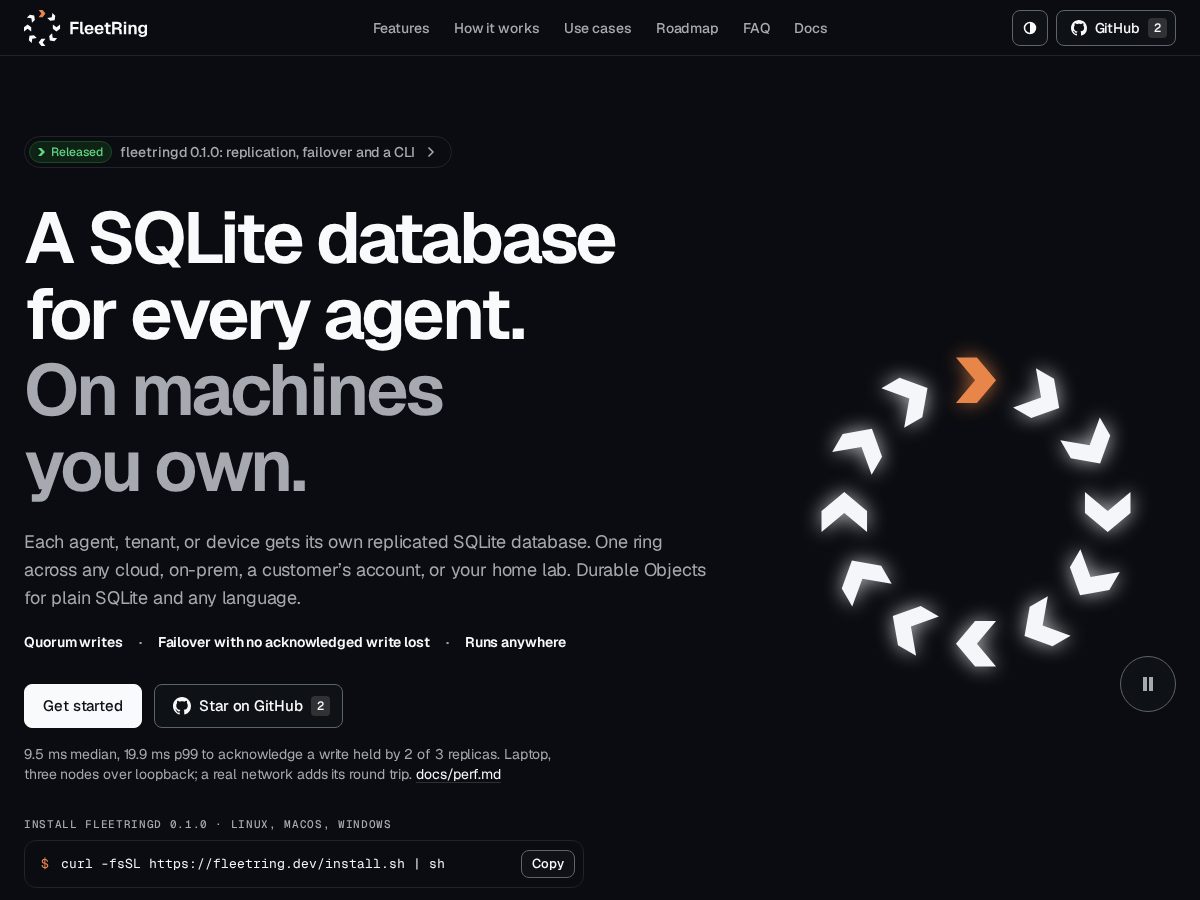Open the Docs nav link
The height and width of the screenshot is (900, 1200).
pos(810,28)
